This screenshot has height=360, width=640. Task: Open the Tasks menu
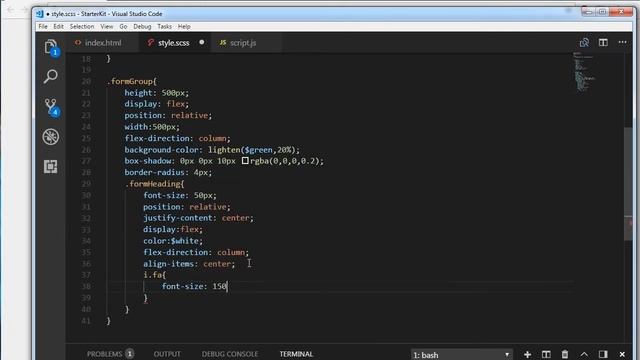(x=164, y=27)
